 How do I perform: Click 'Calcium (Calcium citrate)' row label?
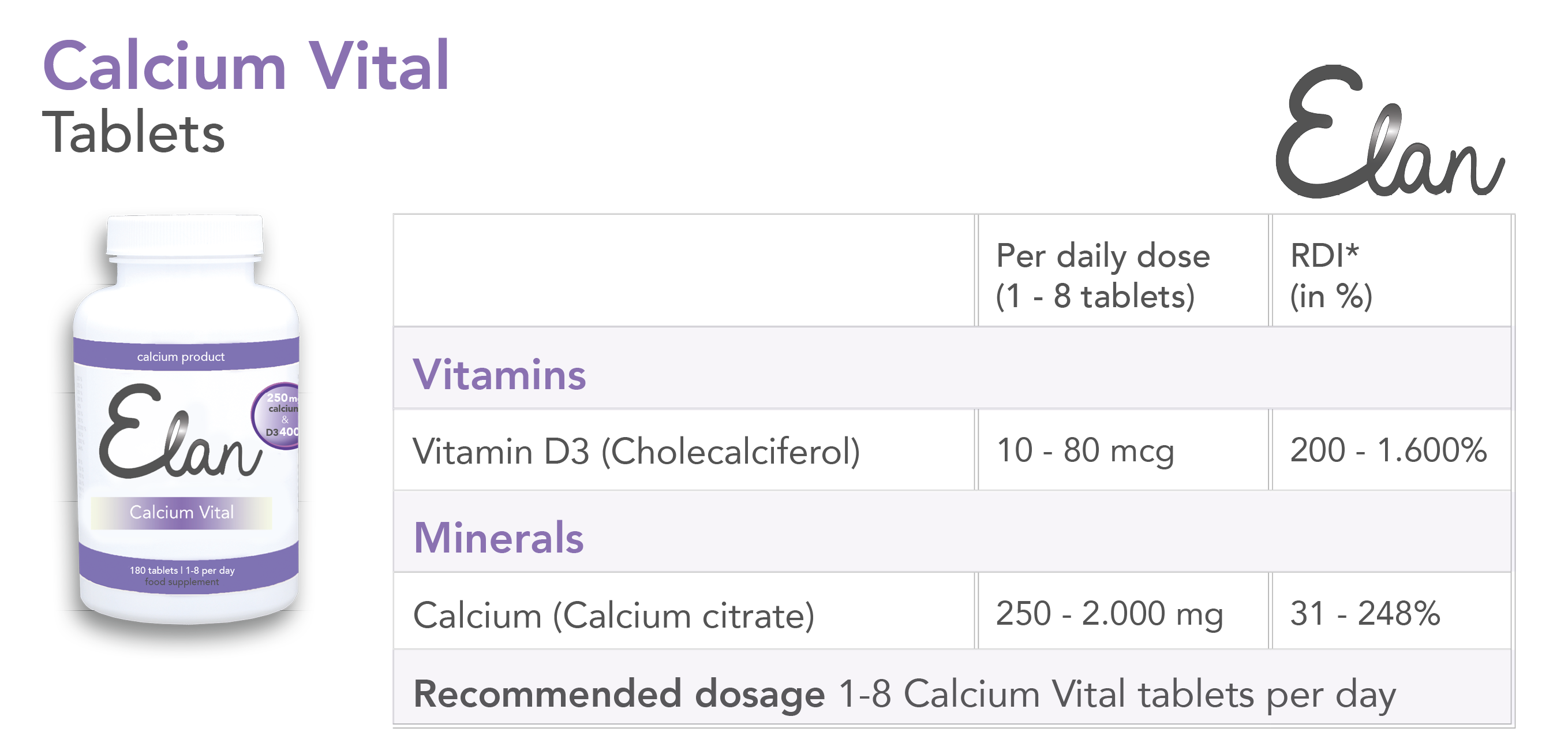click(x=613, y=615)
